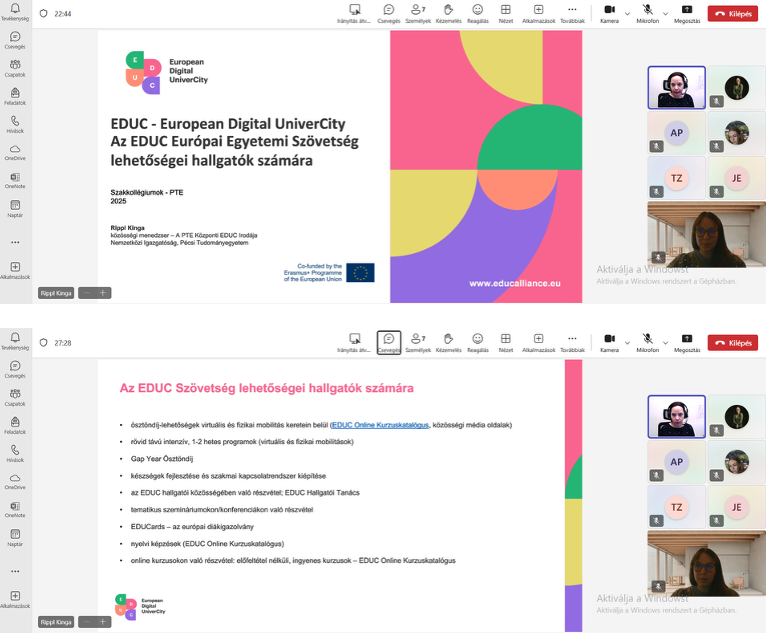Click Megosztás share in the 22:44 meeting toolbar
The width and height of the screenshot is (766, 633).
click(687, 14)
